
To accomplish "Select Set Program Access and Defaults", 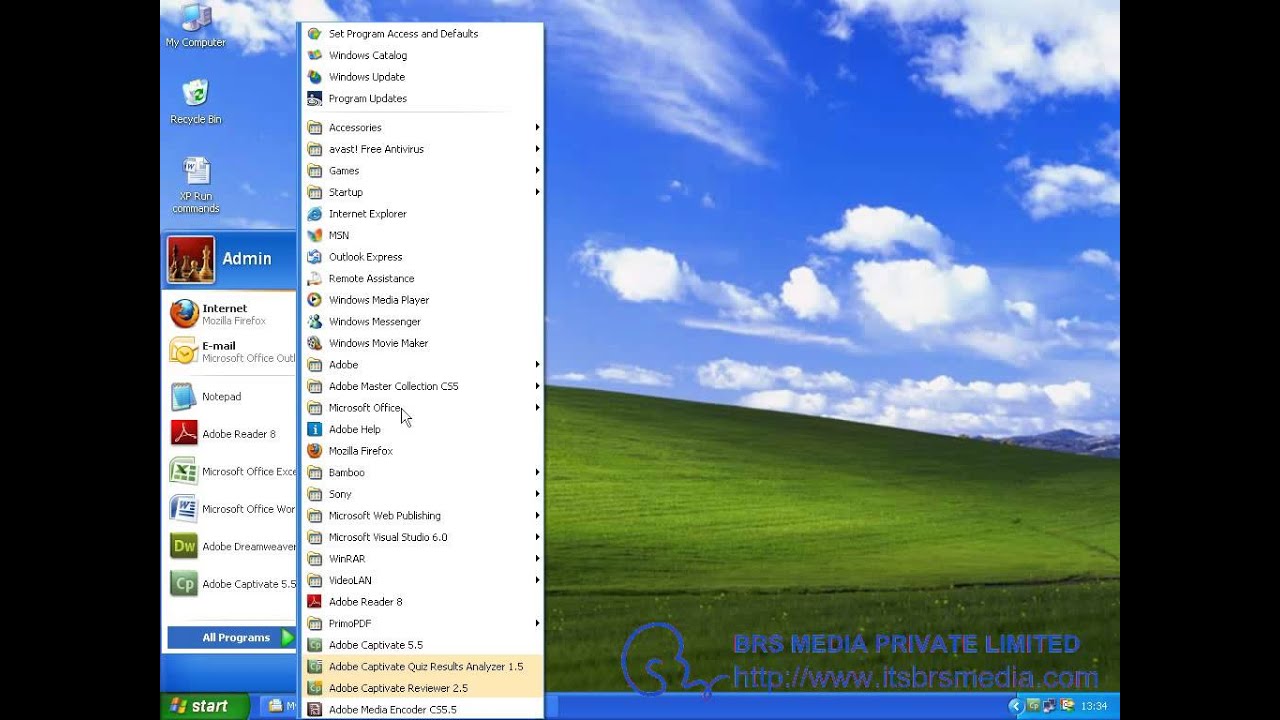I will click(x=422, y=34).
